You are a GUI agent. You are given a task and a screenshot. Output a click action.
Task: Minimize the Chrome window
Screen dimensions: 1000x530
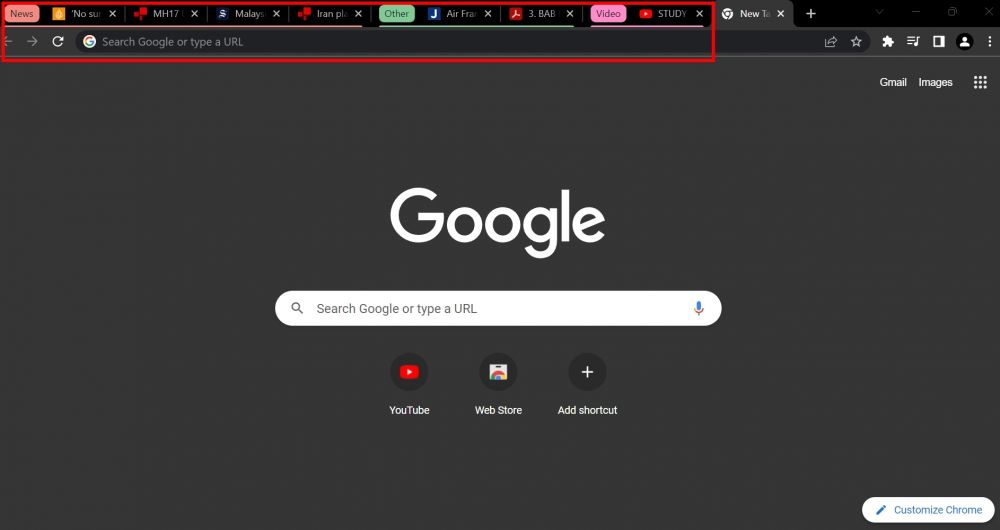916,11
